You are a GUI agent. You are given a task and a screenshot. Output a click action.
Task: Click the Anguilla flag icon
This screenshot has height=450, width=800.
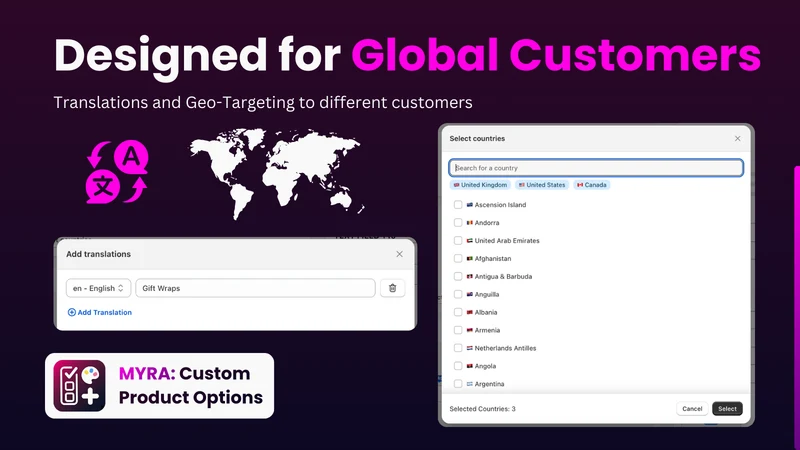(469, 294)
